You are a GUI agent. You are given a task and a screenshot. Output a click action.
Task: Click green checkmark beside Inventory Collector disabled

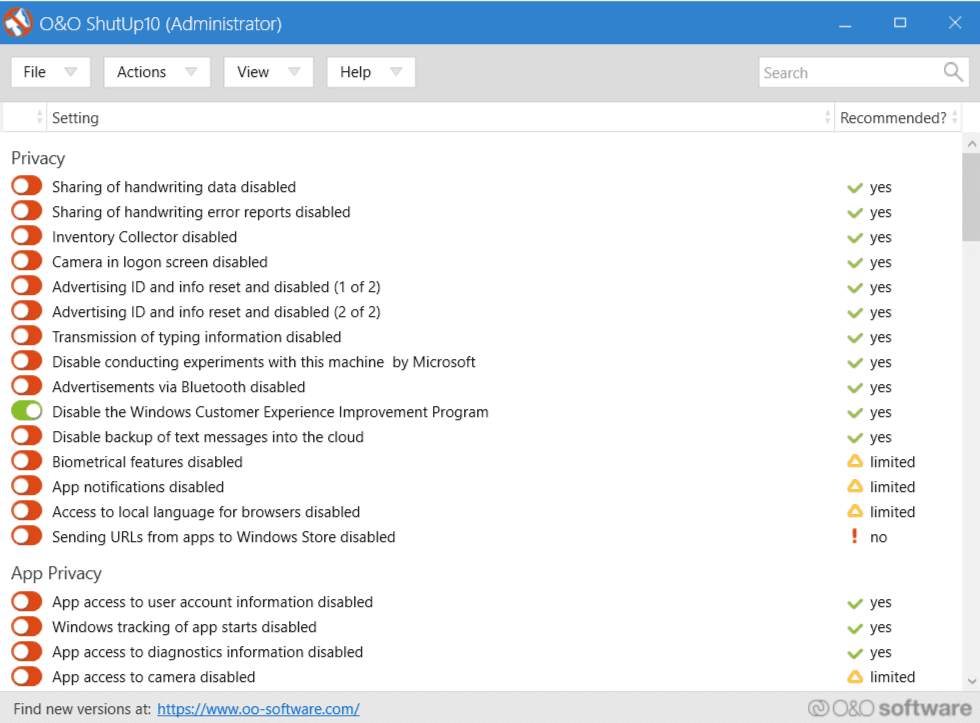coord(854,238)
